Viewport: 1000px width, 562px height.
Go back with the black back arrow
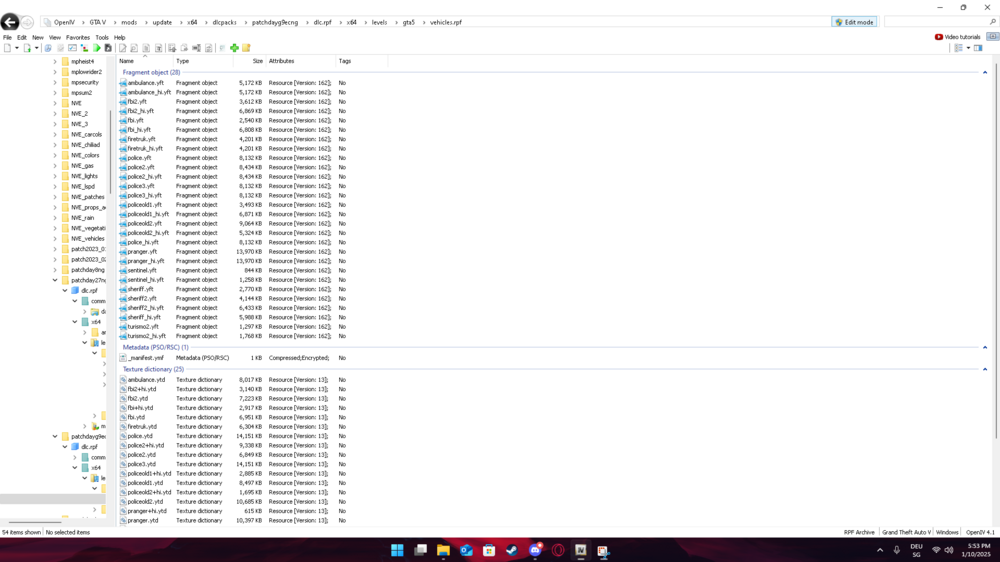tap(10, 22)
